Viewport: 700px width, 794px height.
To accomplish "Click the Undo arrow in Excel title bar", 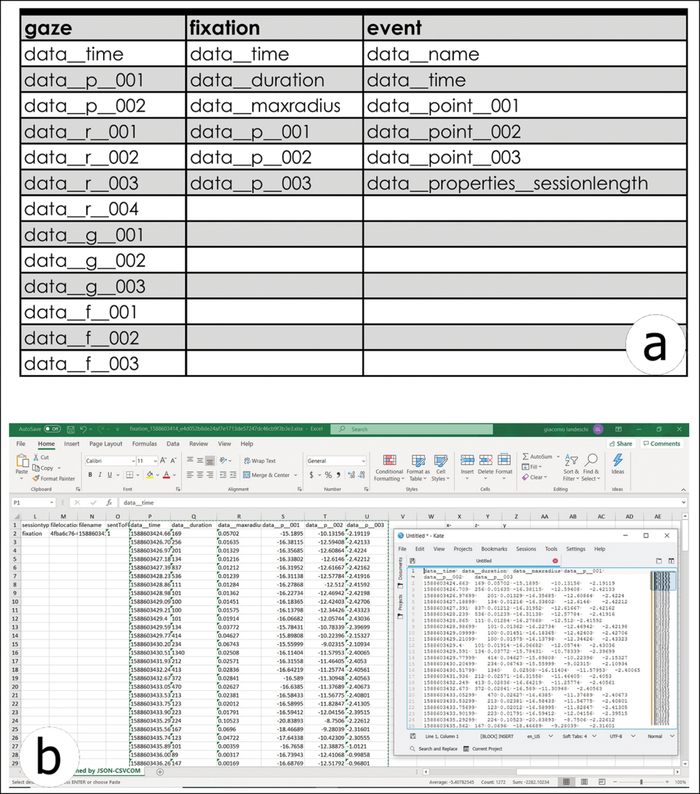I will click(x=84, y=429).
